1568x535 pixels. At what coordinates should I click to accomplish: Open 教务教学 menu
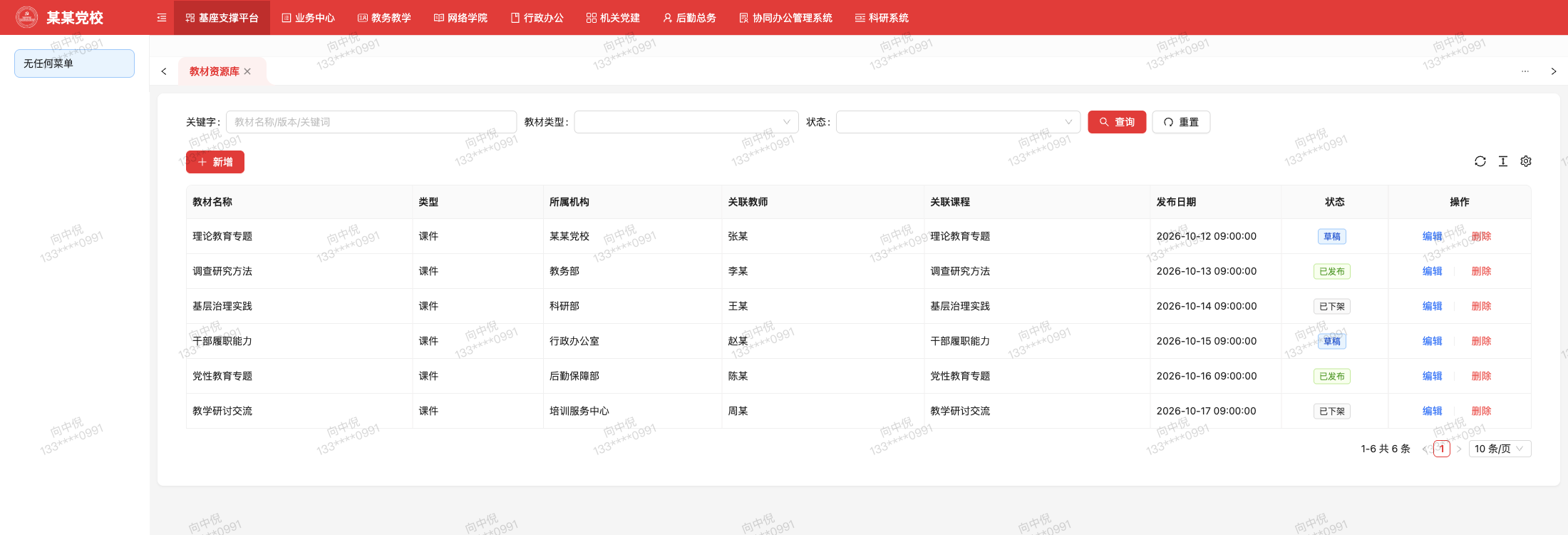pyautogui.click(x=384, y=18)
